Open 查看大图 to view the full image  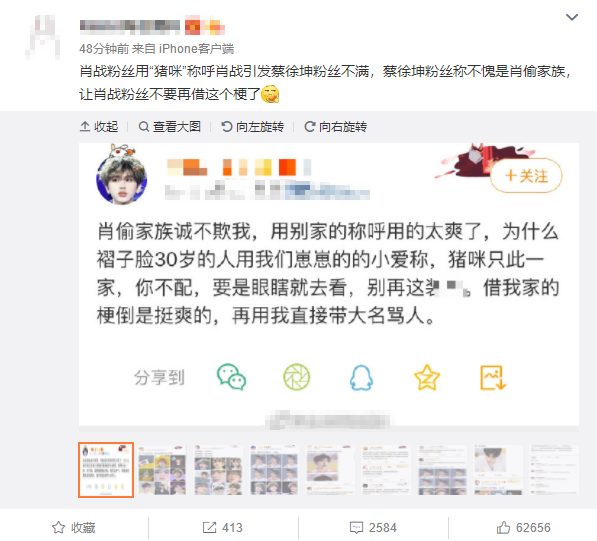pyautogui.click(x=169, y=126)
